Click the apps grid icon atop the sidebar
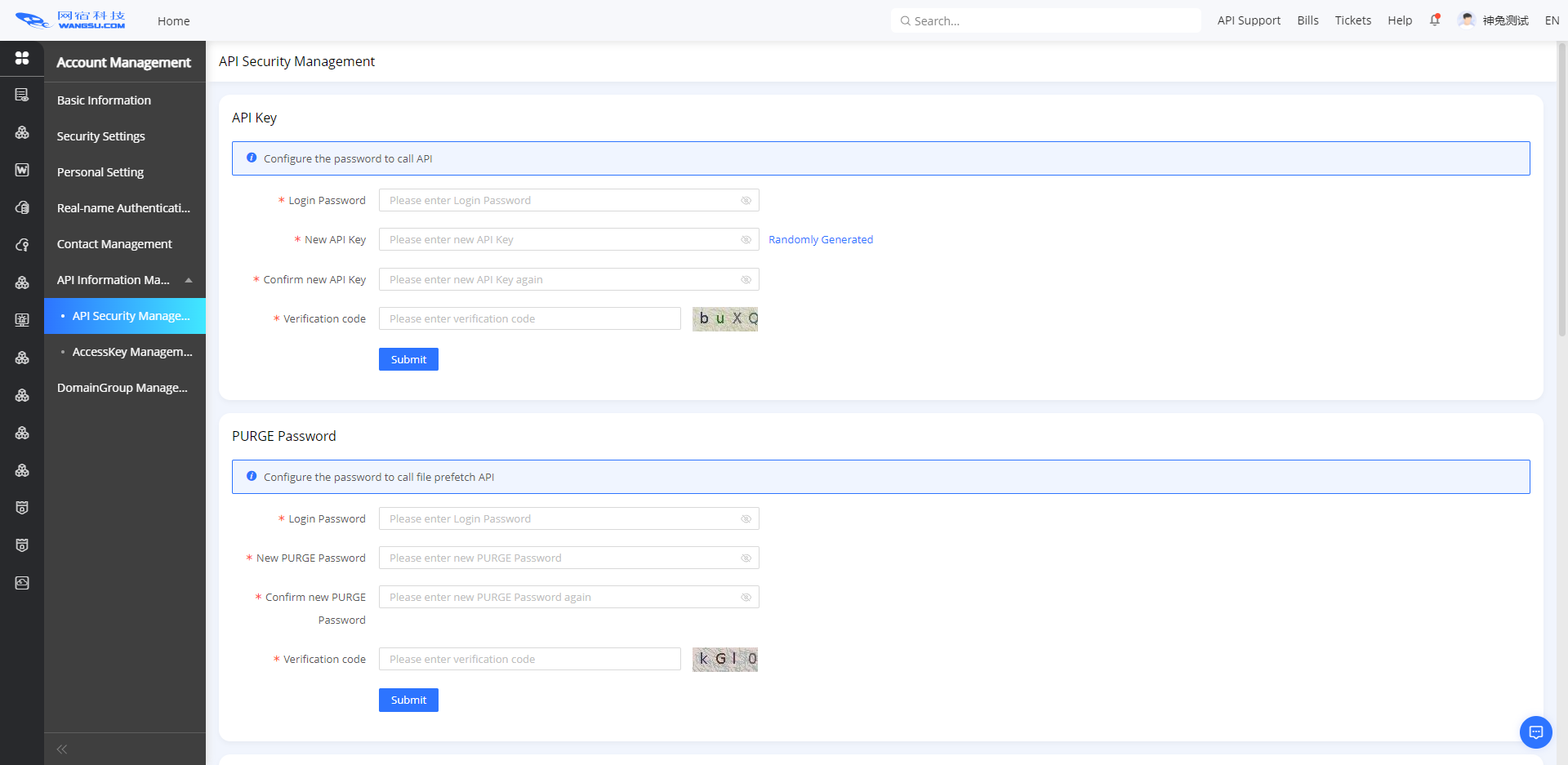 click(x=22, y=59)
